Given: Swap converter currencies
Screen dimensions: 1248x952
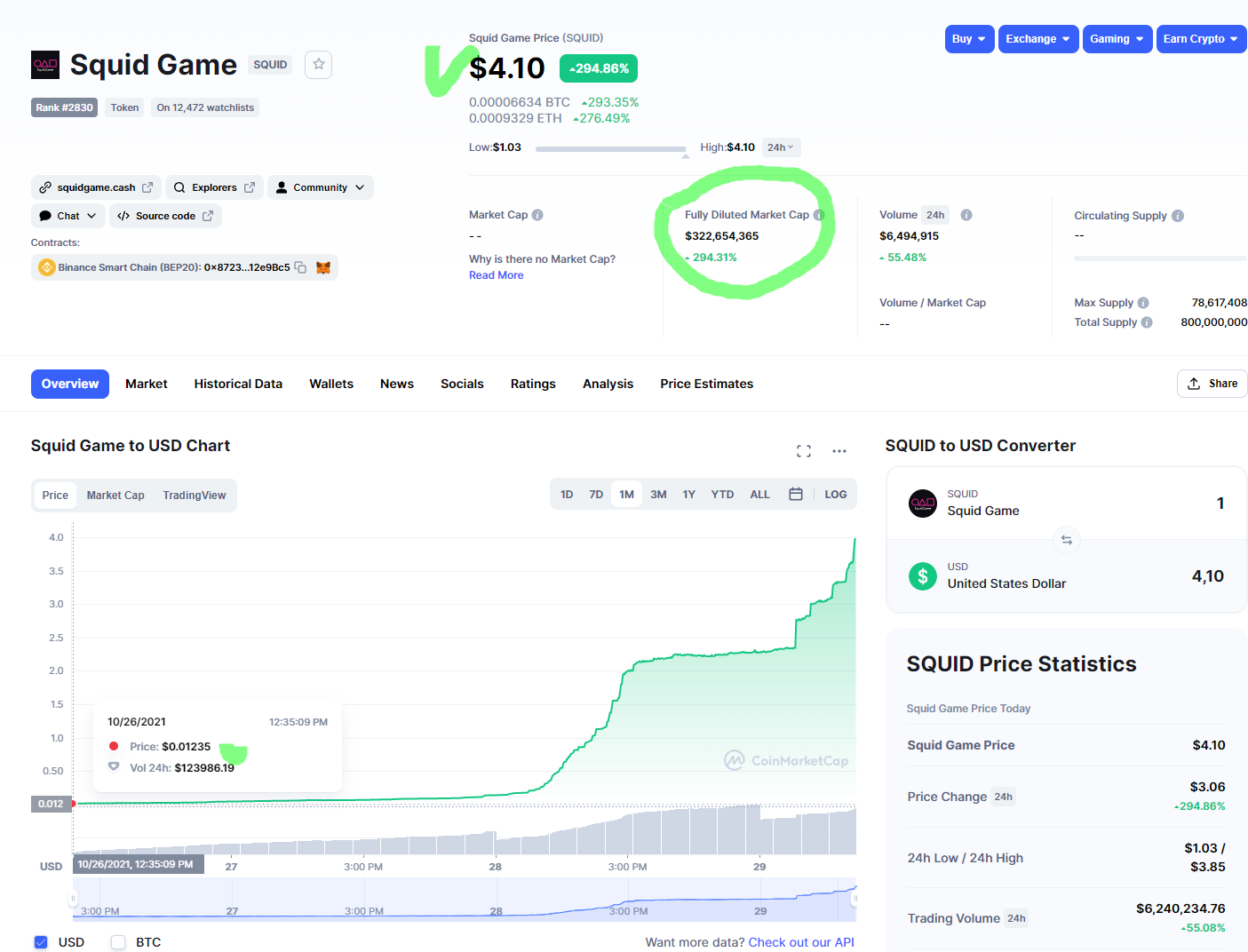Looking at the screenshot, I should 1067,539.
